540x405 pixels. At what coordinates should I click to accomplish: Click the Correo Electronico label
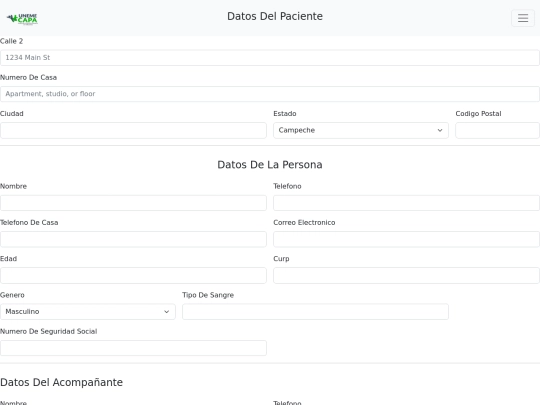click(x=304, y=222)
